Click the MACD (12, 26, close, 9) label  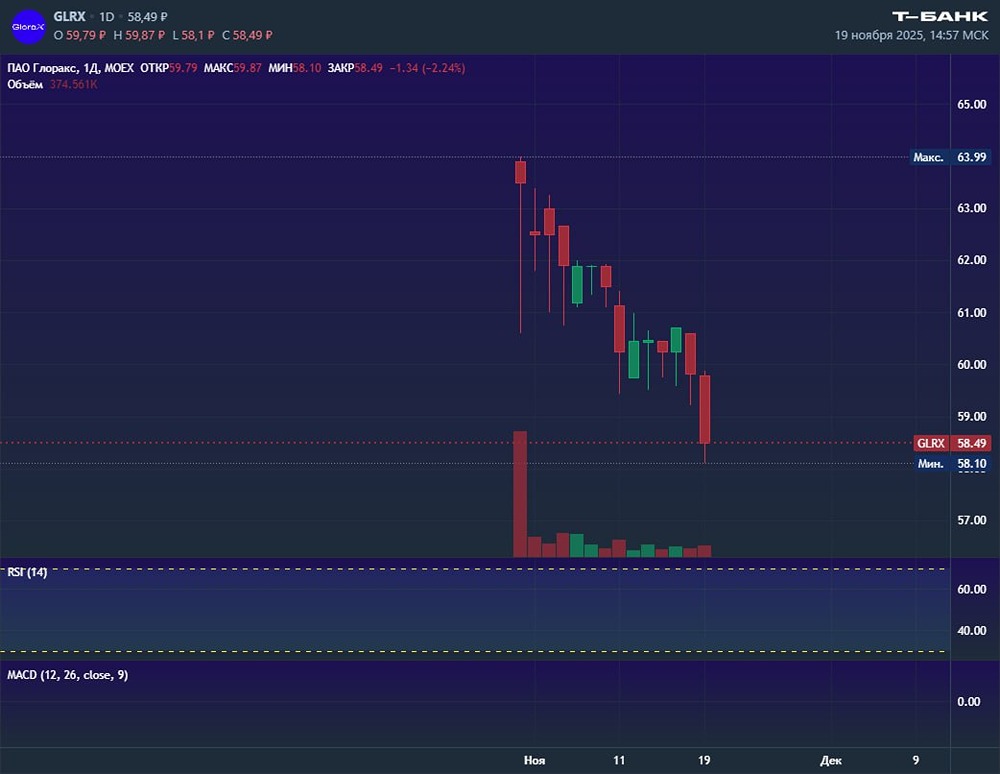pyautogui.click(x=68, y=675)
